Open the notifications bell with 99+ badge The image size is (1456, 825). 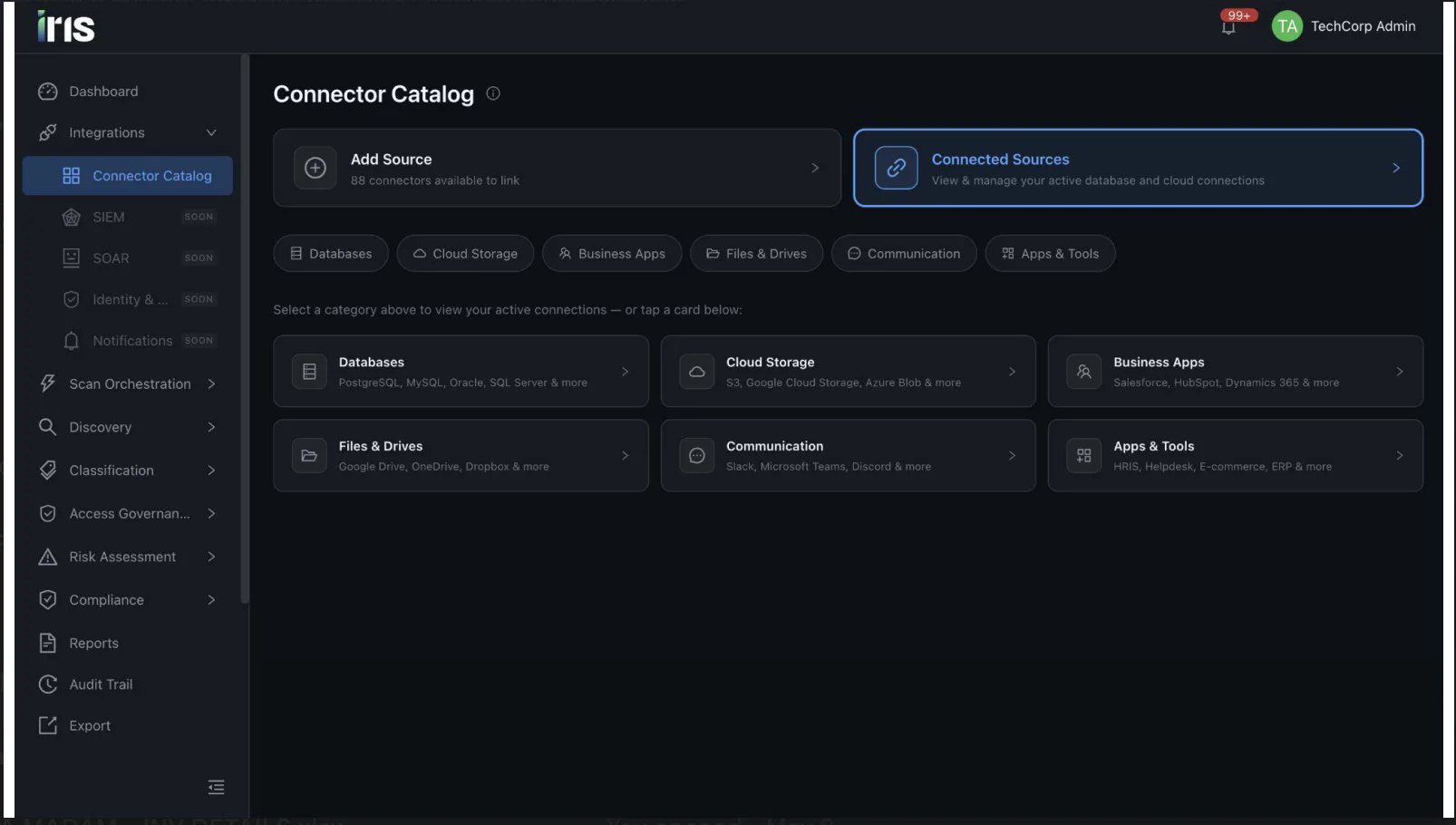coord(1228,26)
